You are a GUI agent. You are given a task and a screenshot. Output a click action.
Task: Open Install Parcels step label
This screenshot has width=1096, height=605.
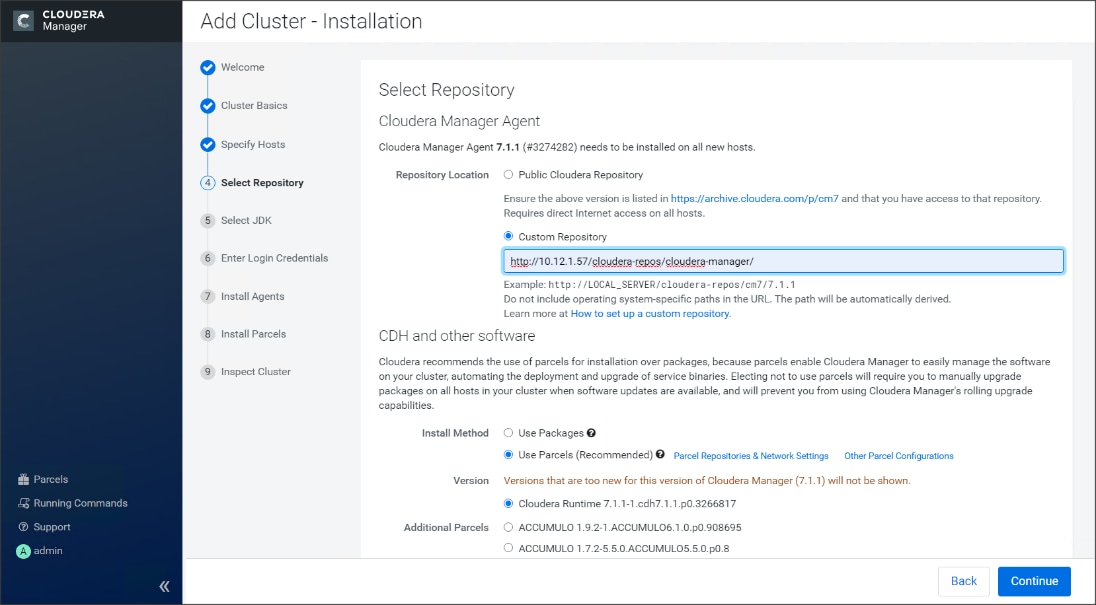pyautogui.click(x=253, y=334)
